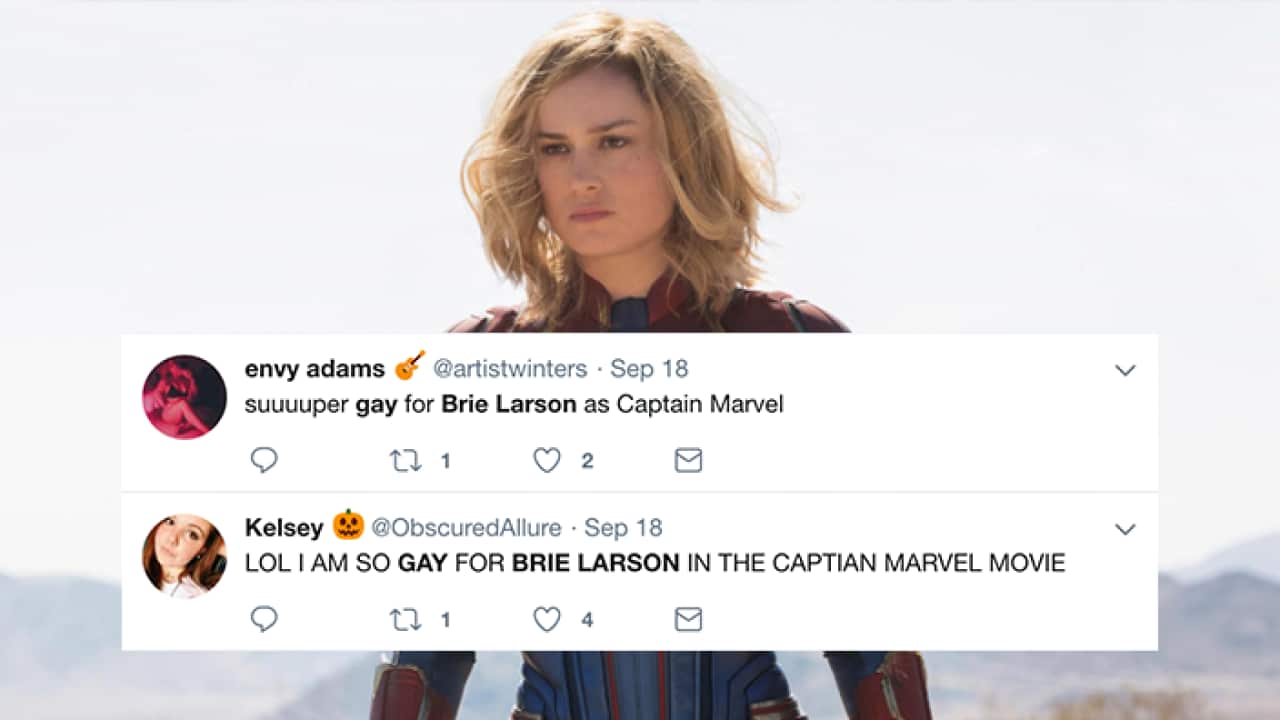Like the envy adams tweet
Screen dimensions: 1280x720
coord(547,460)
